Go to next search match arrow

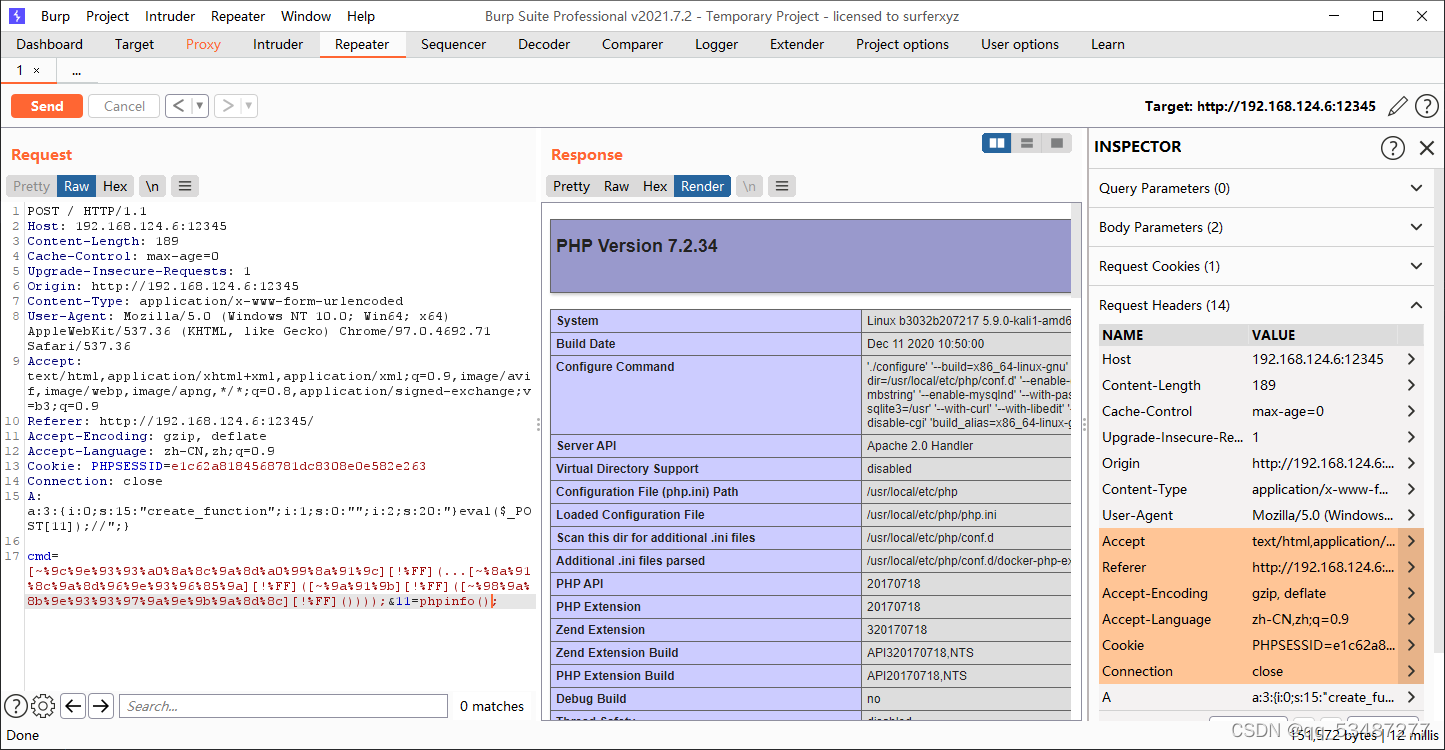101,706
